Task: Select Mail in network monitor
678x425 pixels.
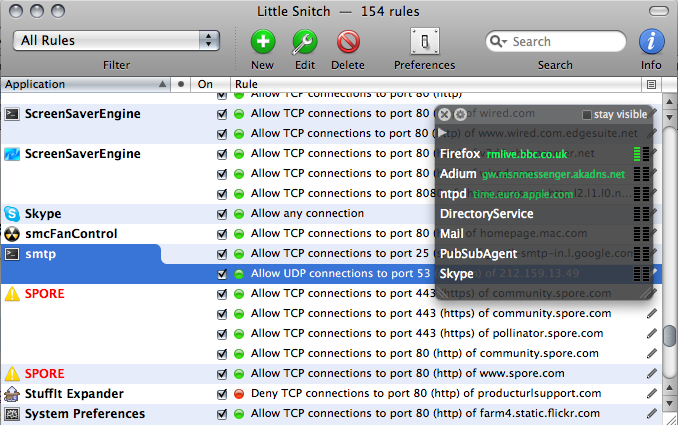Action: tap(451, 234)
